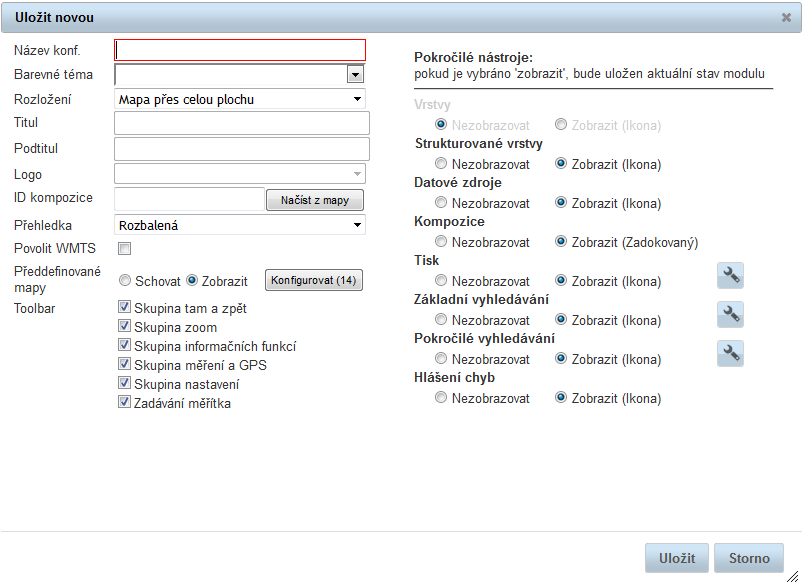804x584 pixels.
Task: Enable the Povolit WMTS checkbox
Action: pyautogui.click(x=124, y=249)
